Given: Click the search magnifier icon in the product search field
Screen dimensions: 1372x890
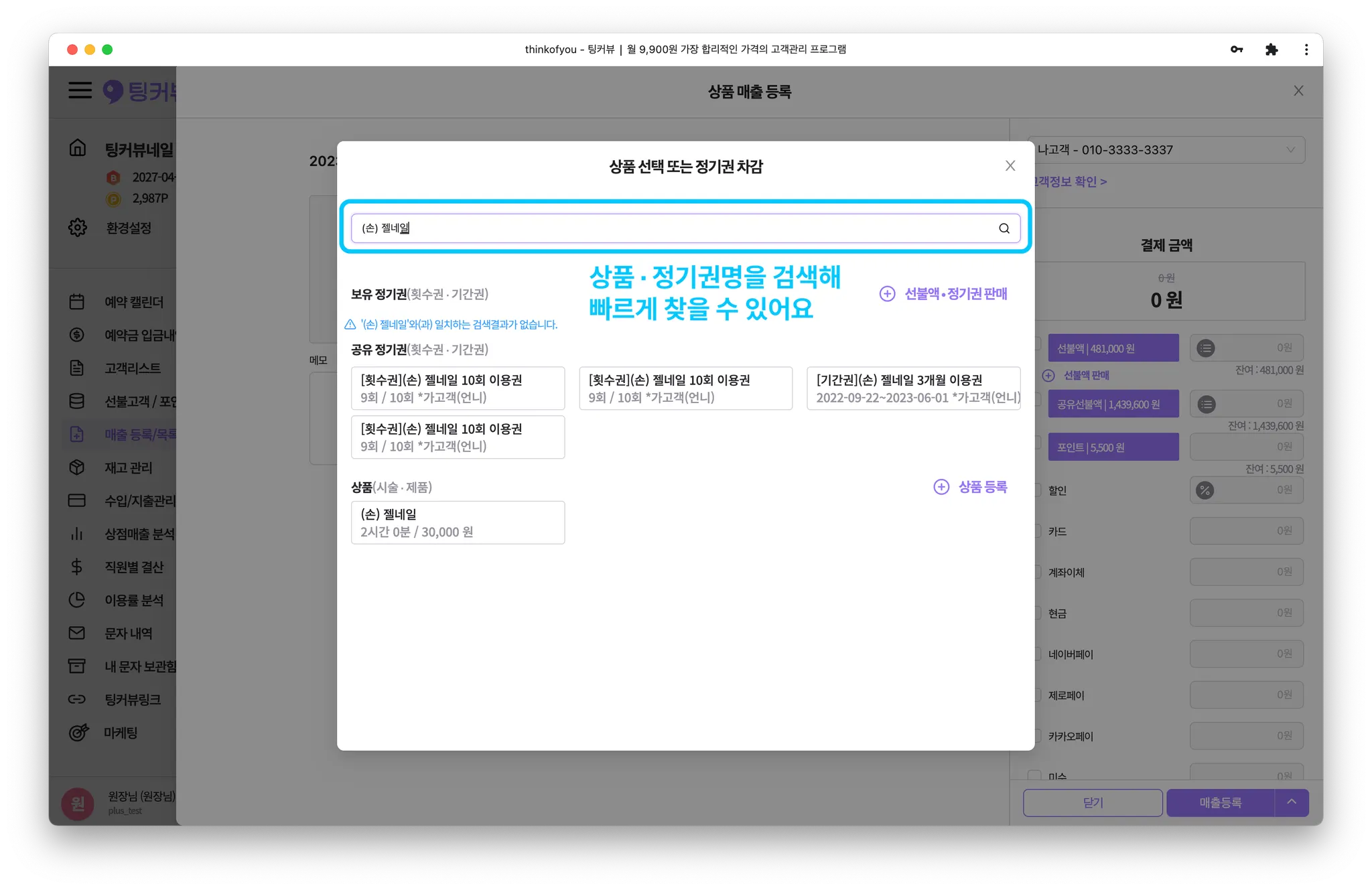Looking at the screenshot, I should coord(1004,228).
